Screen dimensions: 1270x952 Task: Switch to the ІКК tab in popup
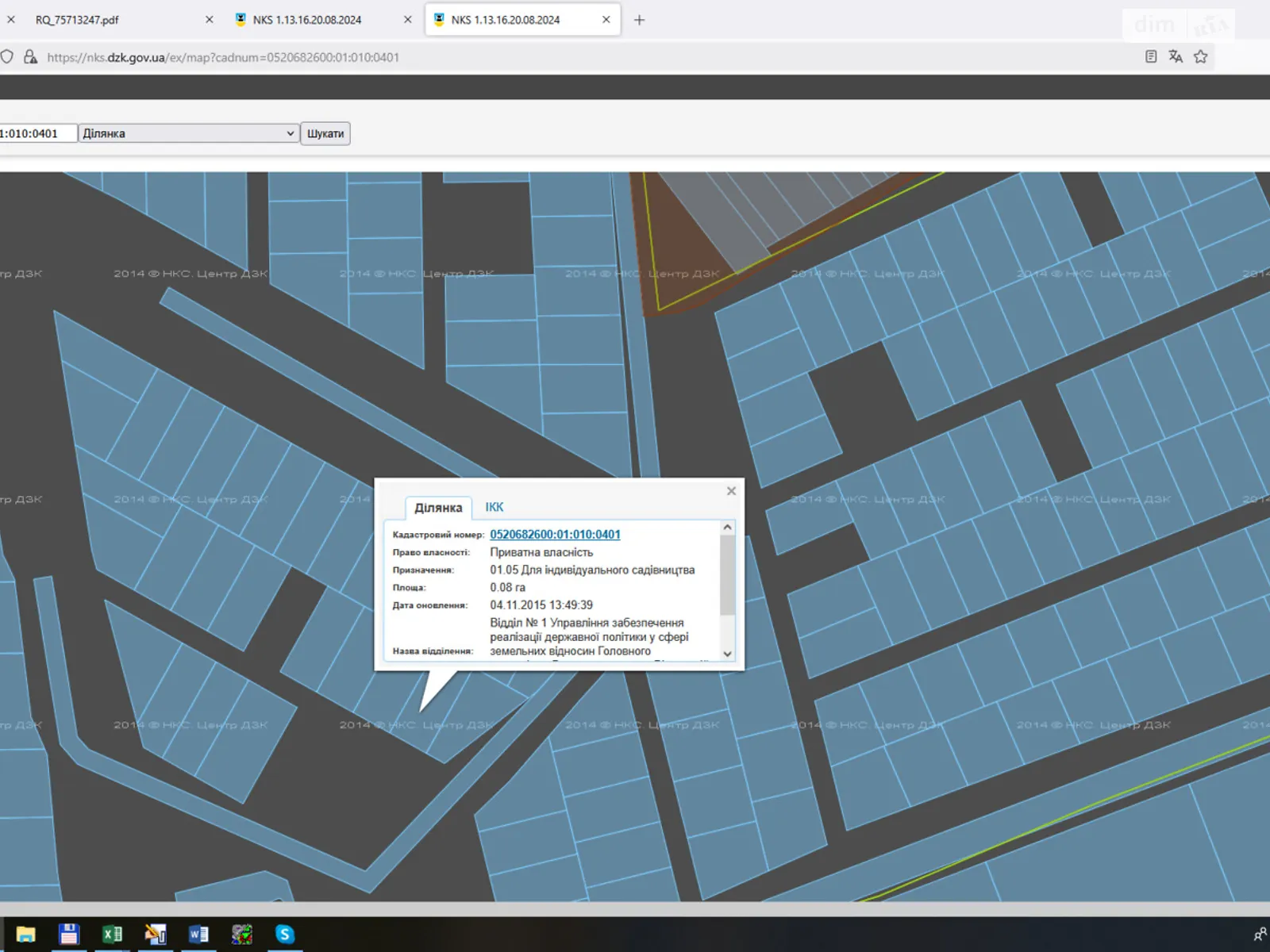[x=495, y=507]
